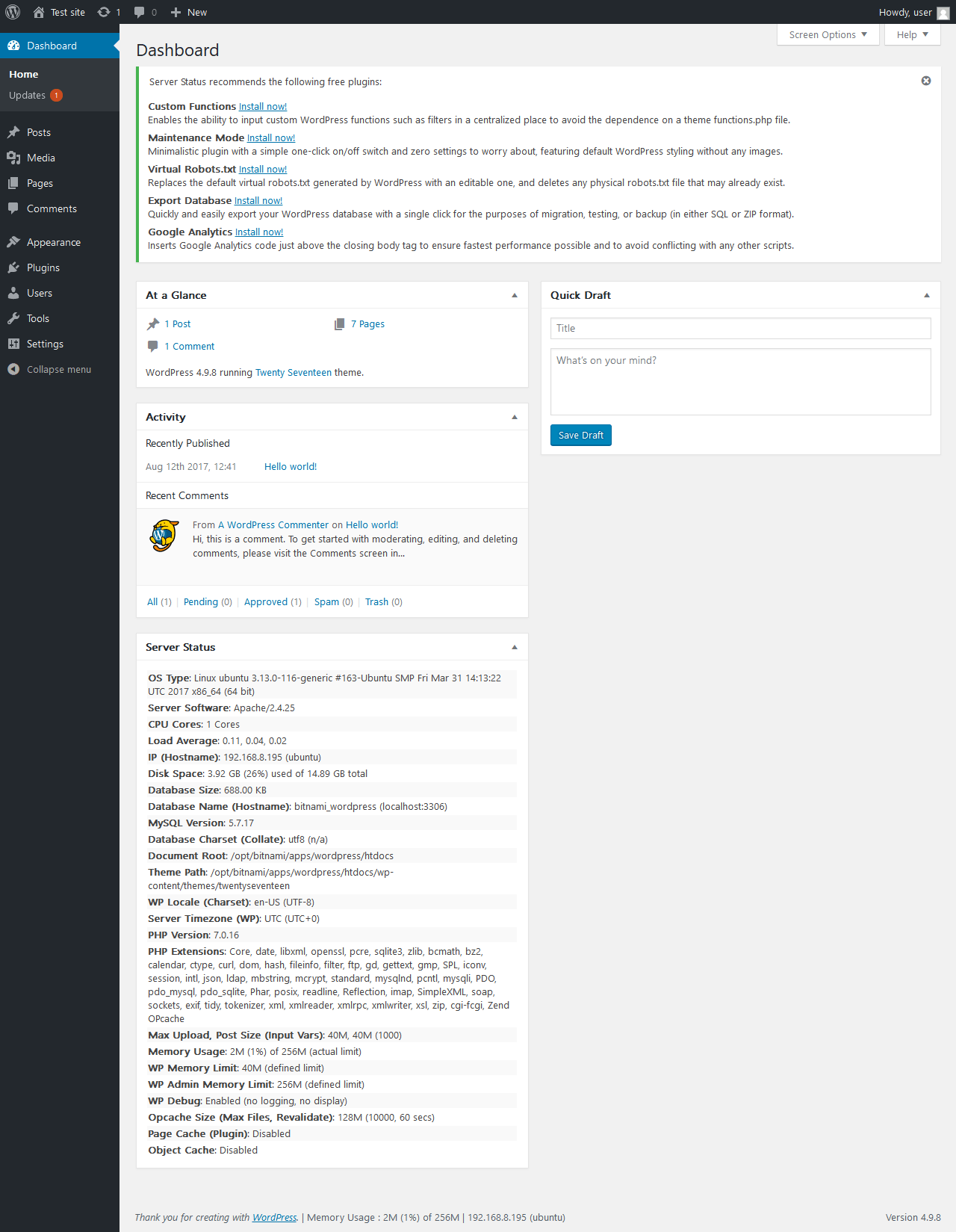956x1232 pixels.
Task: Filter comments by Pending
Action: (x=201, y=601)
